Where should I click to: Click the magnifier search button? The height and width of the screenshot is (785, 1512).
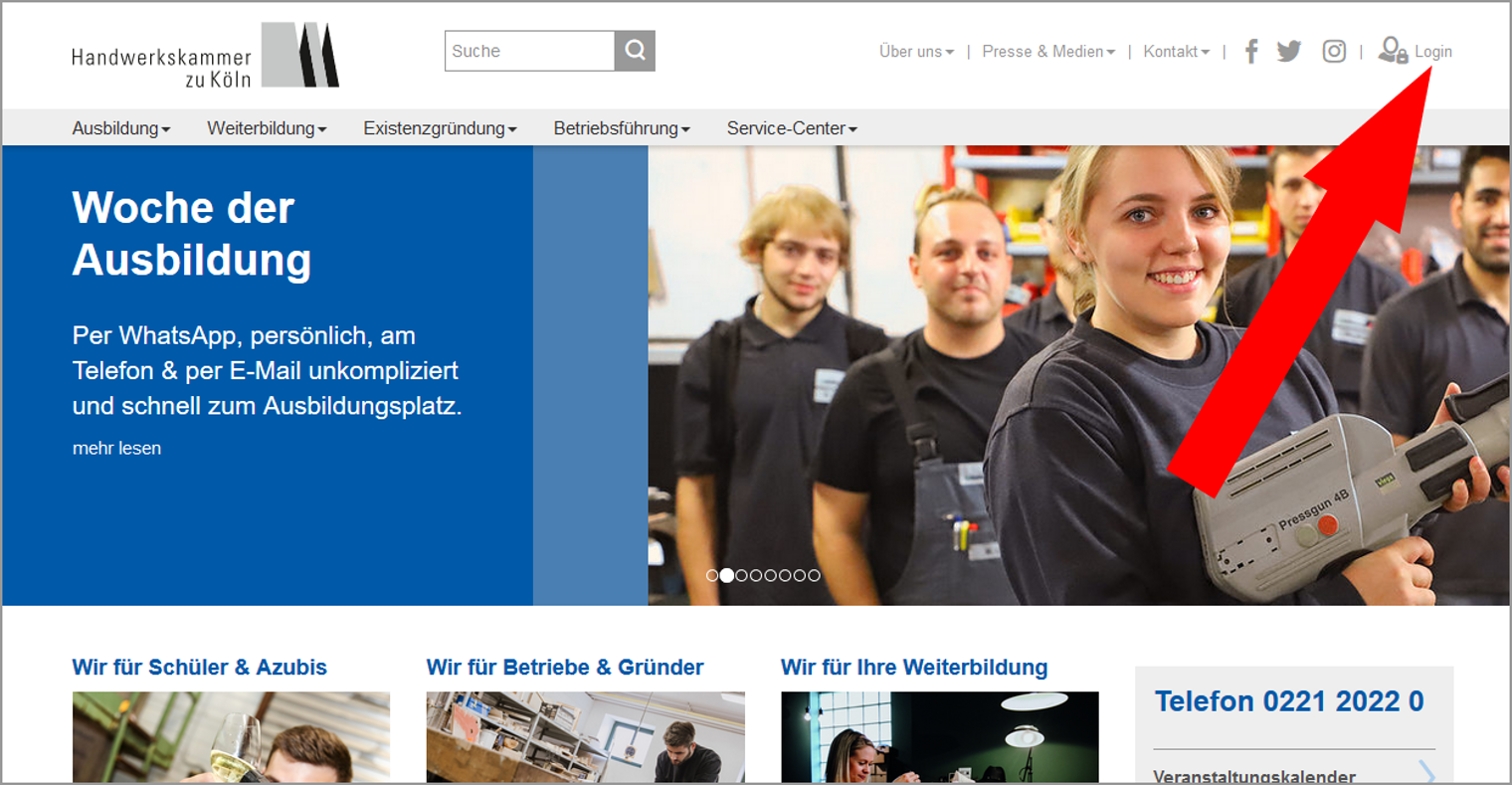click(x=635, y=51)
